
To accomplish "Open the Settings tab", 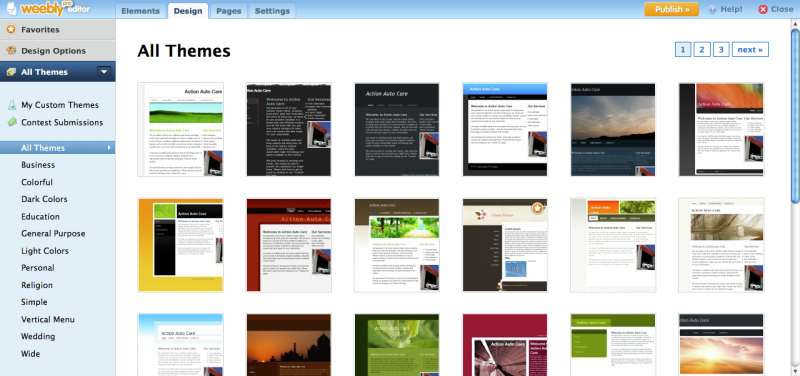I will (272, 11).
